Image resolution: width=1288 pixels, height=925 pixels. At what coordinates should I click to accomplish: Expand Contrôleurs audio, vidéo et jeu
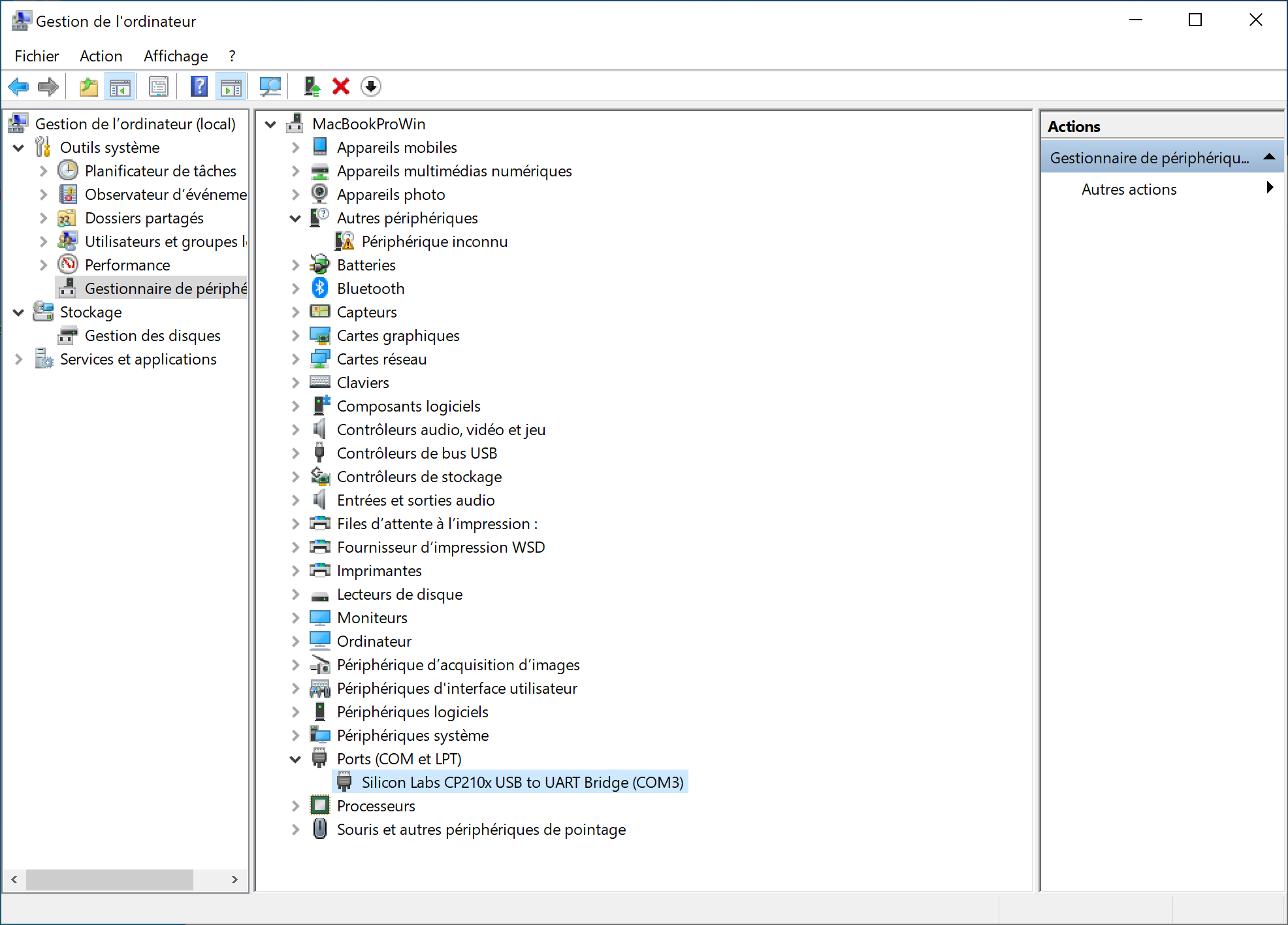(x=295, y=430)
